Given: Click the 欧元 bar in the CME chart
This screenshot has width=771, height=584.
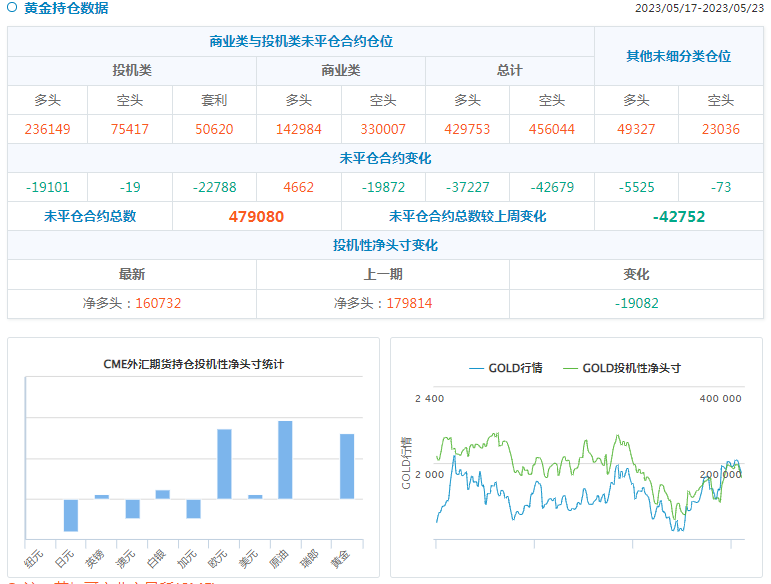Looking at the screenshot, I should pos(224,463).
